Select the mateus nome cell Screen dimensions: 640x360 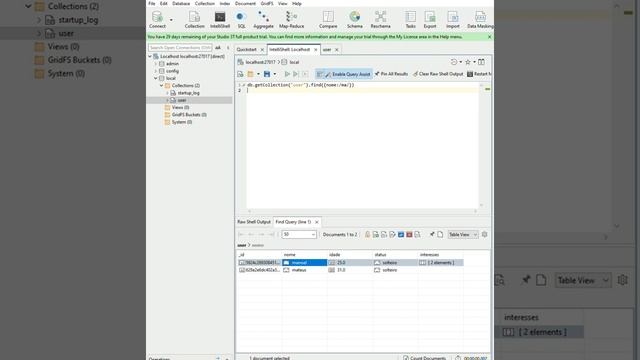click(x=304, y=270)
